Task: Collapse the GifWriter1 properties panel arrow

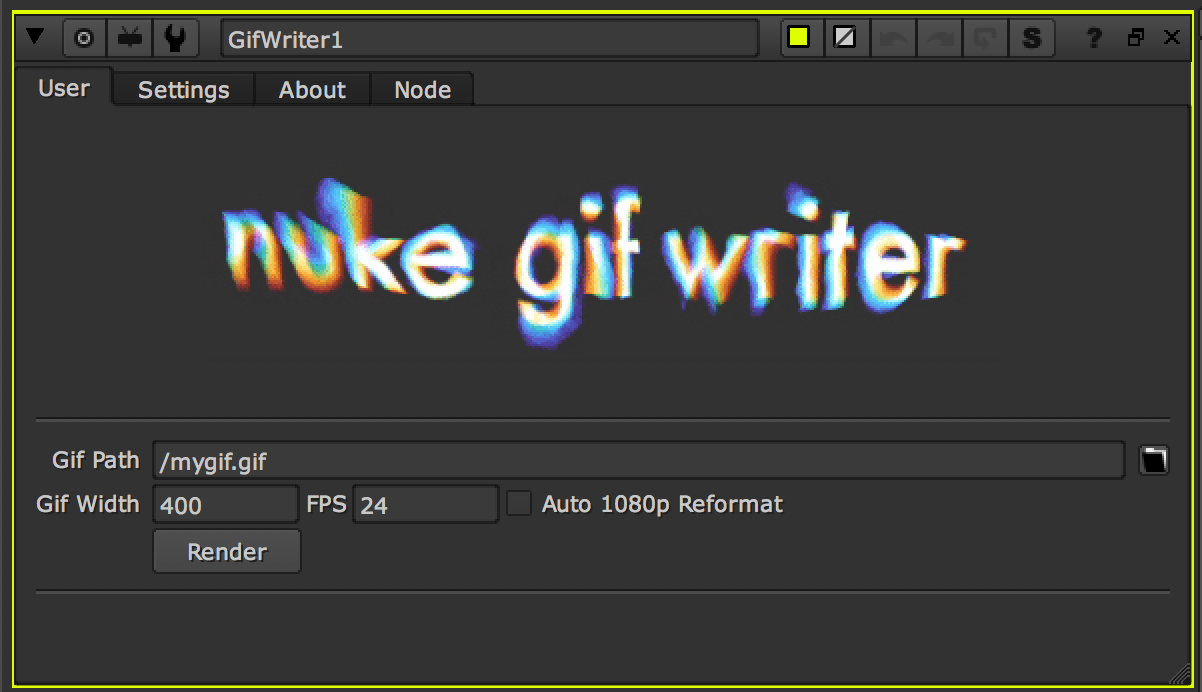Action: [x=35, y=38]
